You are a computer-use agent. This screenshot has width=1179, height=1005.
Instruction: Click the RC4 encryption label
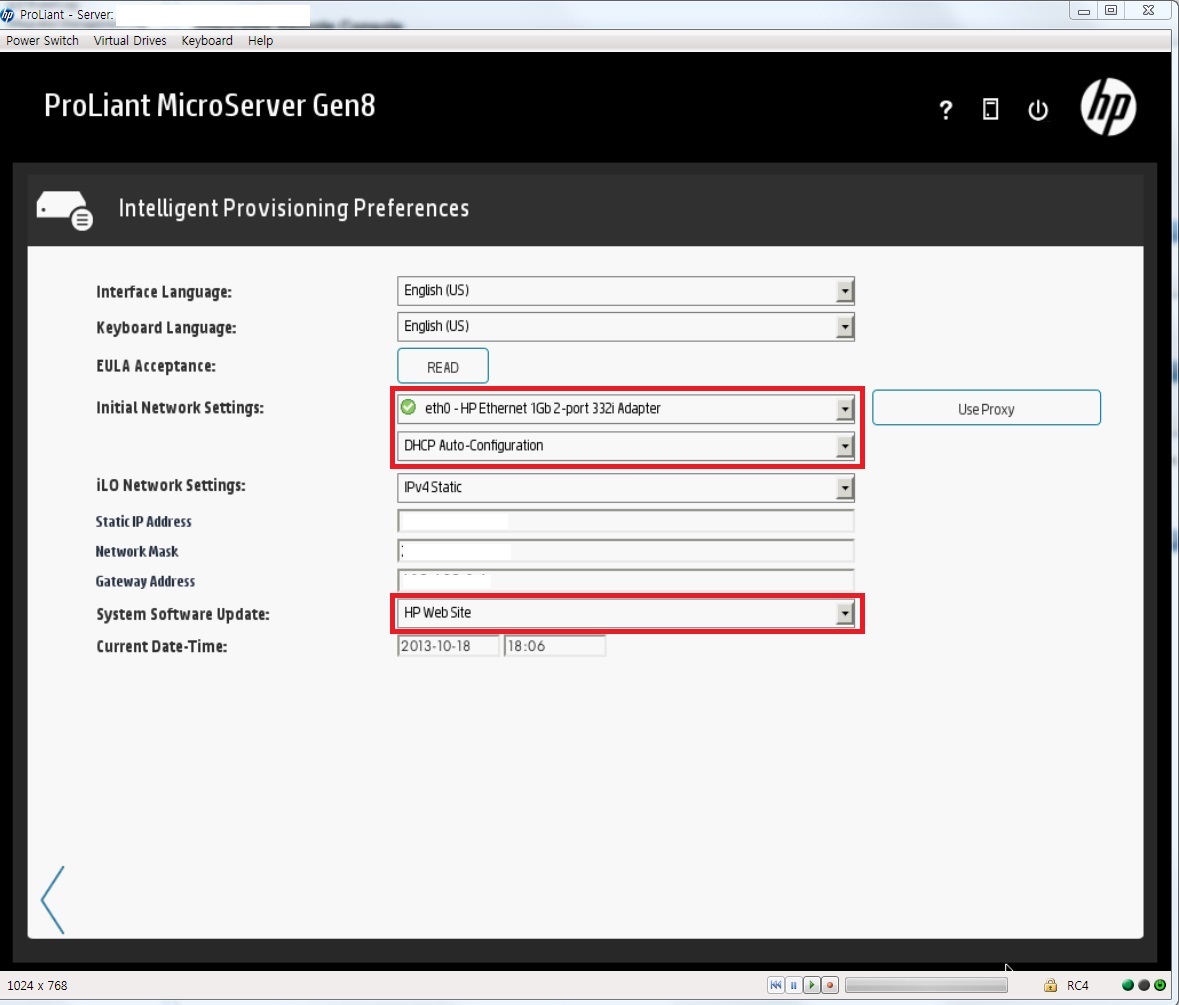1077,985
